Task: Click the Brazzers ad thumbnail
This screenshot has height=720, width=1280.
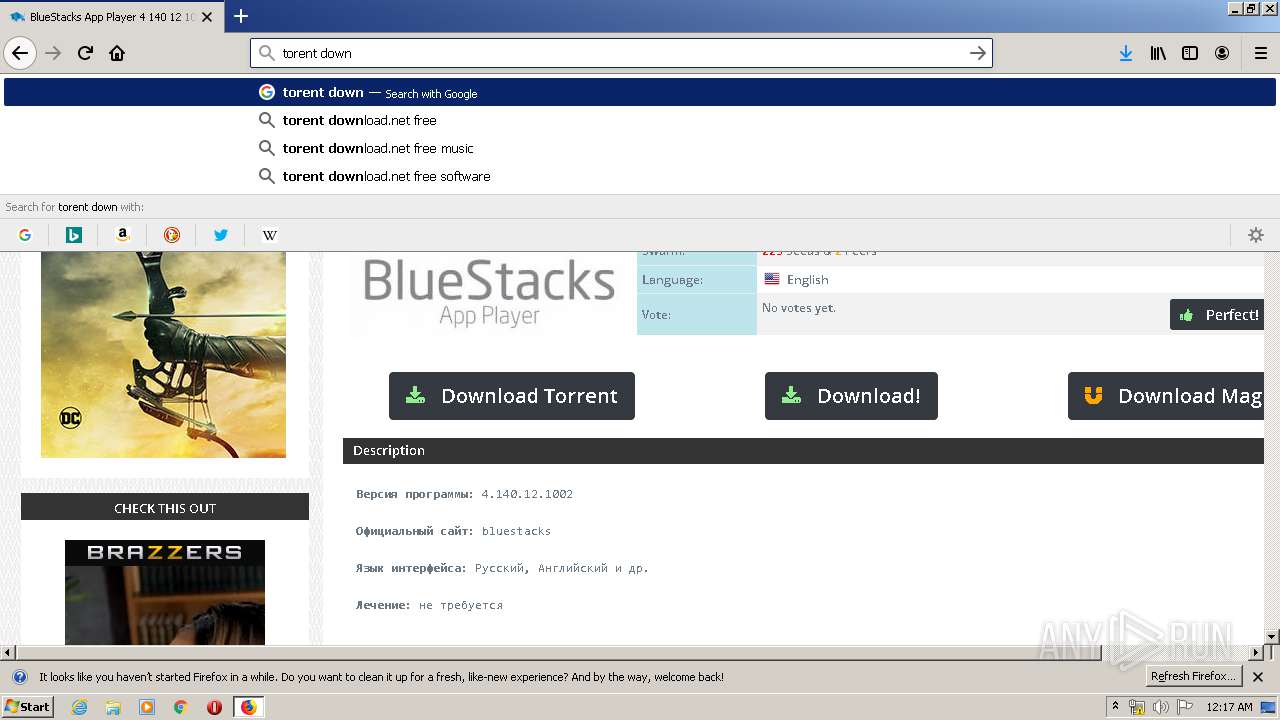Action: coord(165,593)
